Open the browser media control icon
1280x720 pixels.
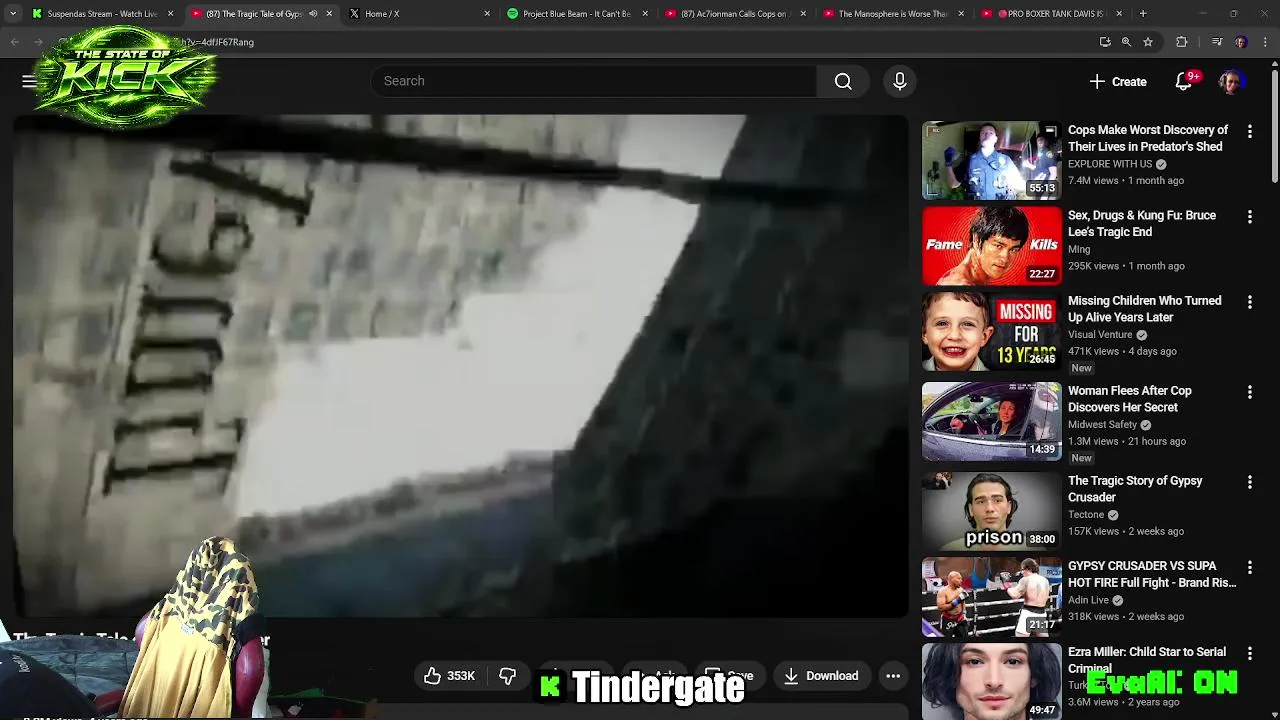(x=1217, y=42)
